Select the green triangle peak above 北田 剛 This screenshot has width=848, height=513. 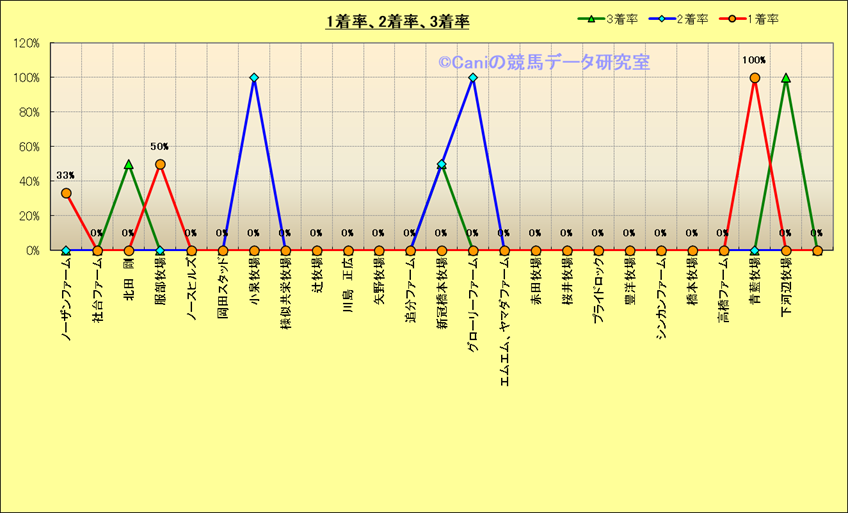pos(129,164)
